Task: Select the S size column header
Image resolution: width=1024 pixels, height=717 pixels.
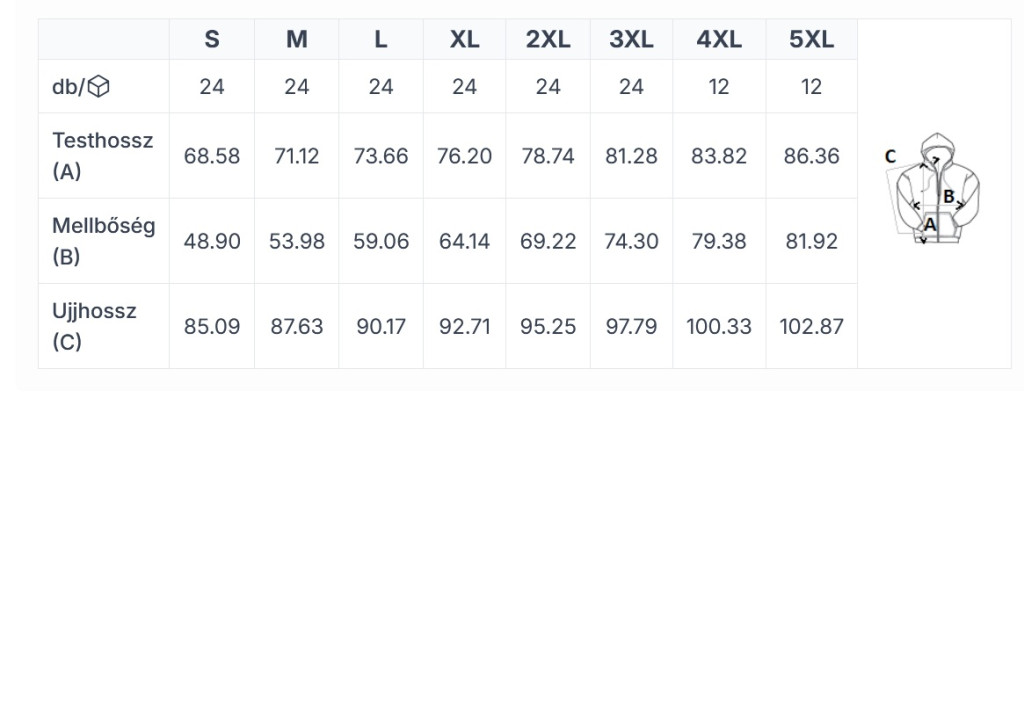Action: (212, 39)
